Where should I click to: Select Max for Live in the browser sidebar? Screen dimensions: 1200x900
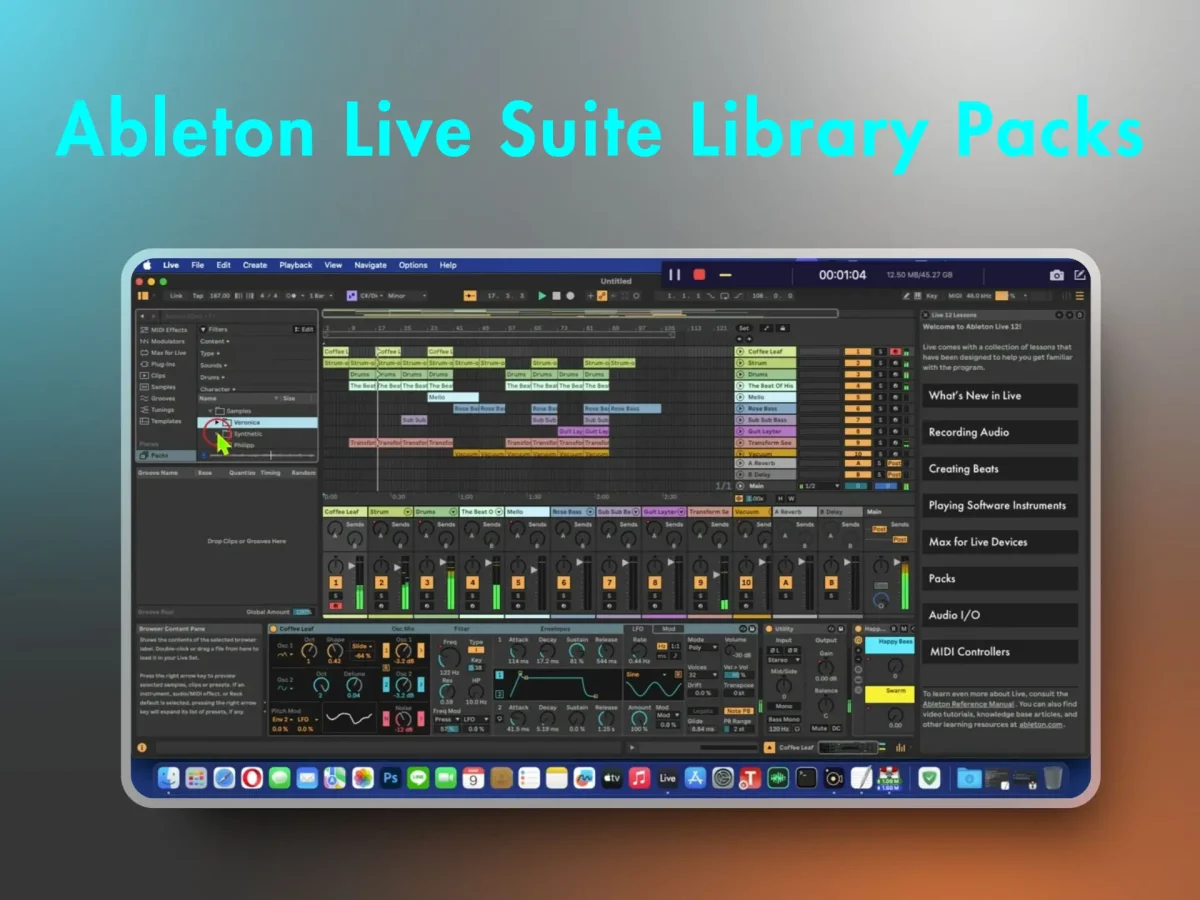[x=163, y=352]
